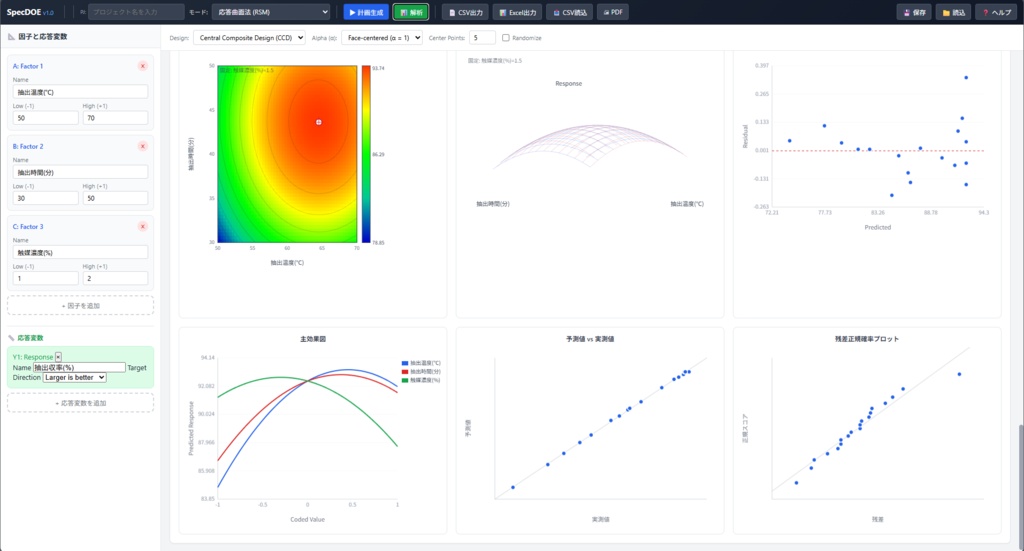Add a response with 応答変数を追加 button
This screenshot has height=551, width=1024.
point(80,403)
